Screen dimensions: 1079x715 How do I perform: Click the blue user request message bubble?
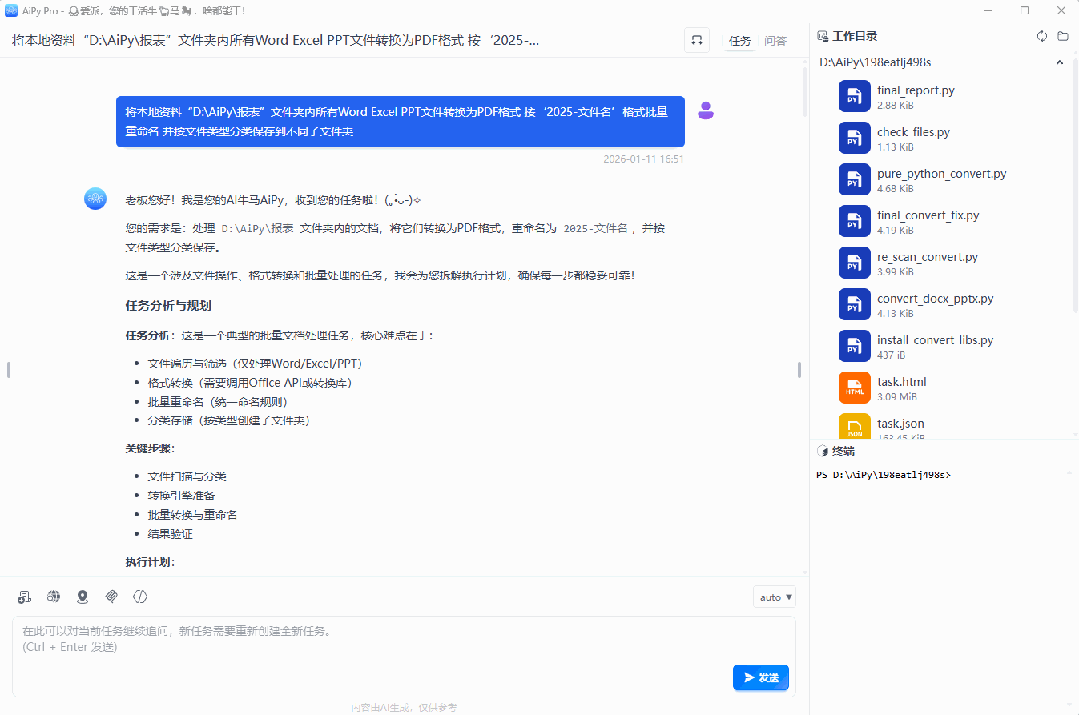pos(400,121)
